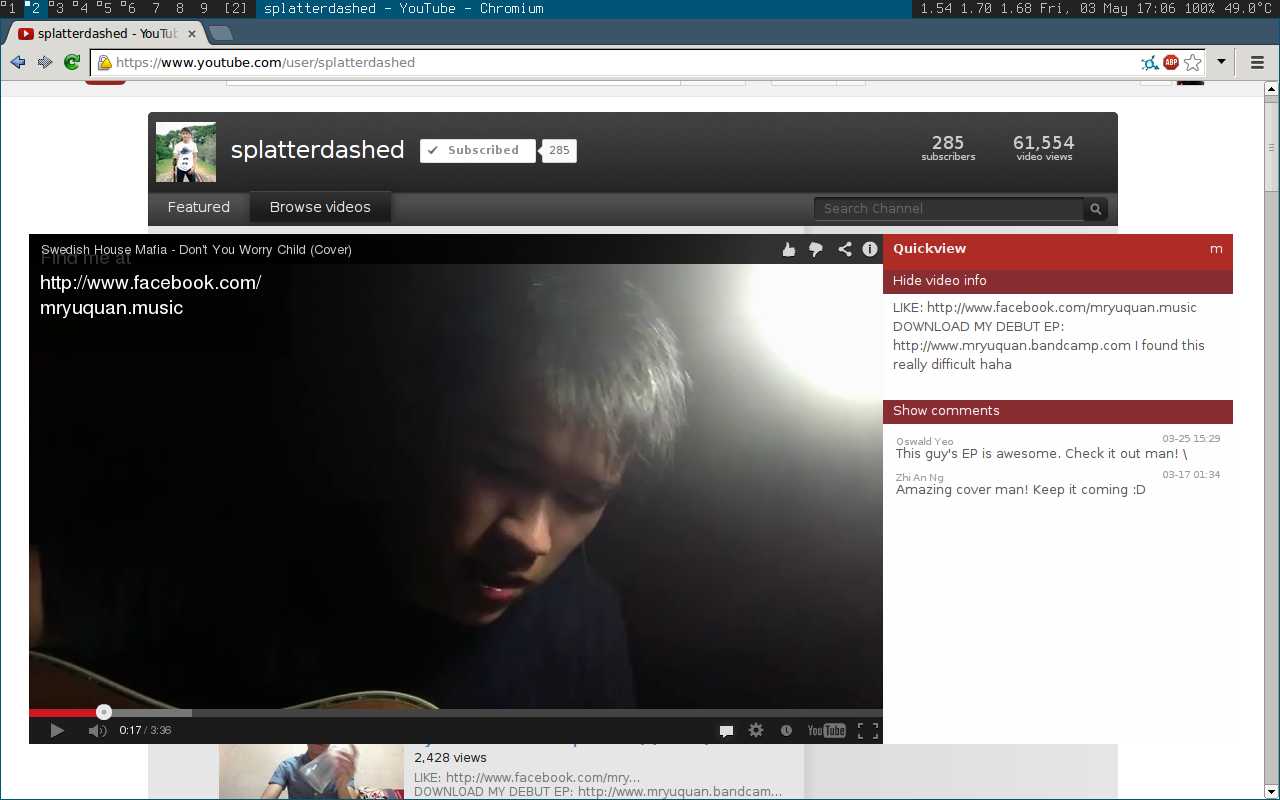Click the [2] layout indicator in the top bar
Image resolution: width=1280 pixels, height=800 pixels.
[x=236, y=8]
